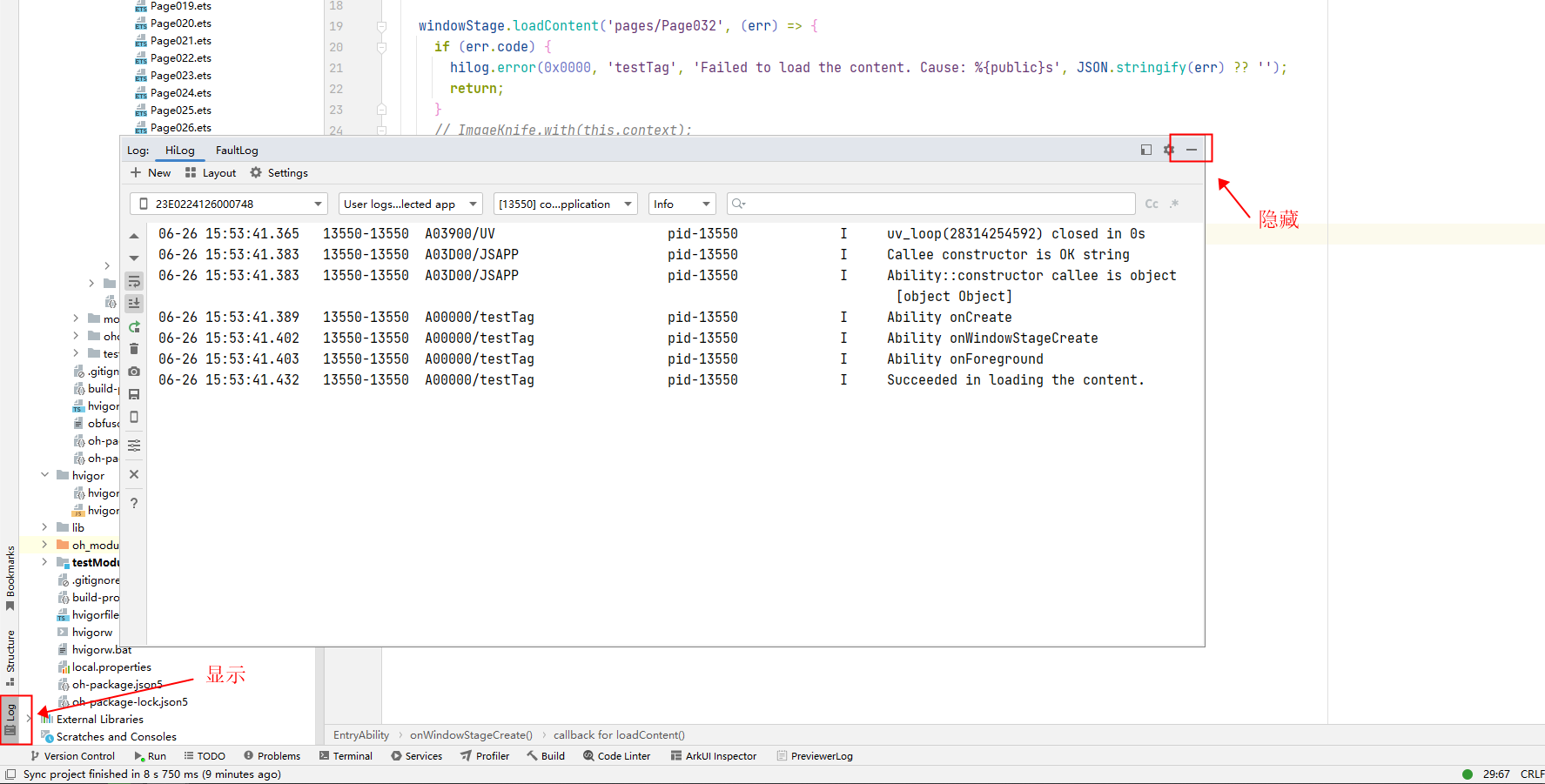Clear log with the trash icon
The width and height of the screenshot is (1545, 784).
coord(134,349)
